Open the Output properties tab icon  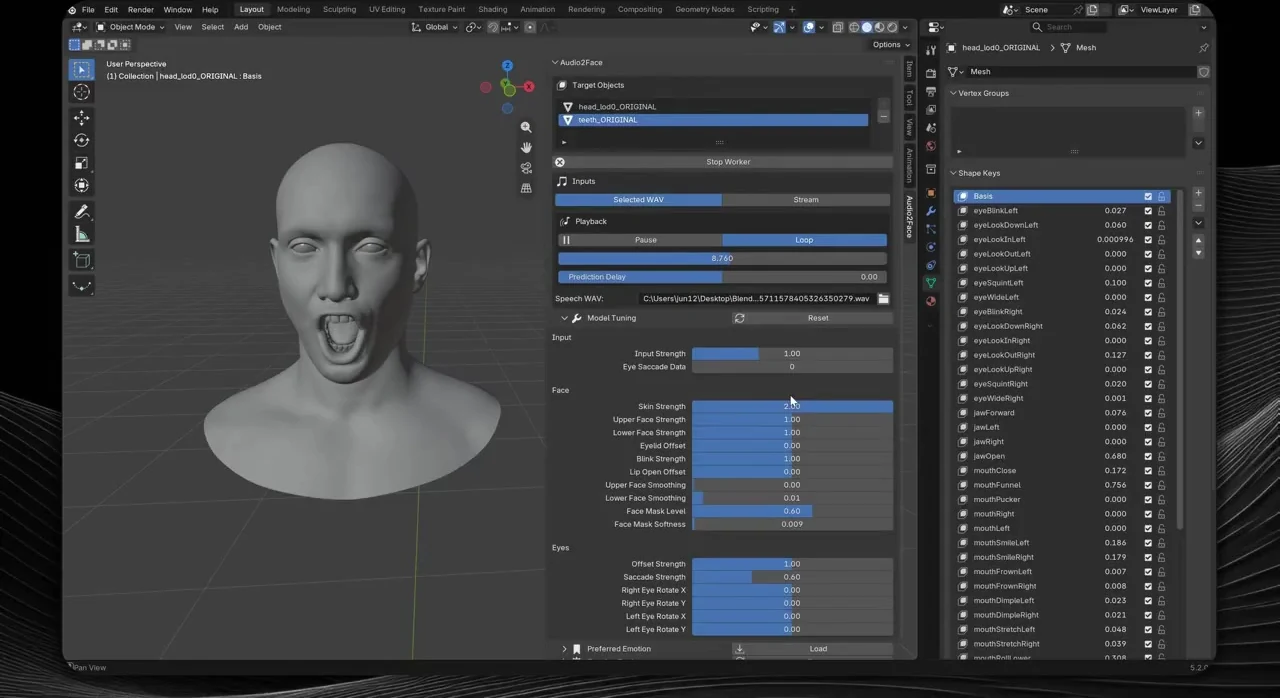[931, 92]
